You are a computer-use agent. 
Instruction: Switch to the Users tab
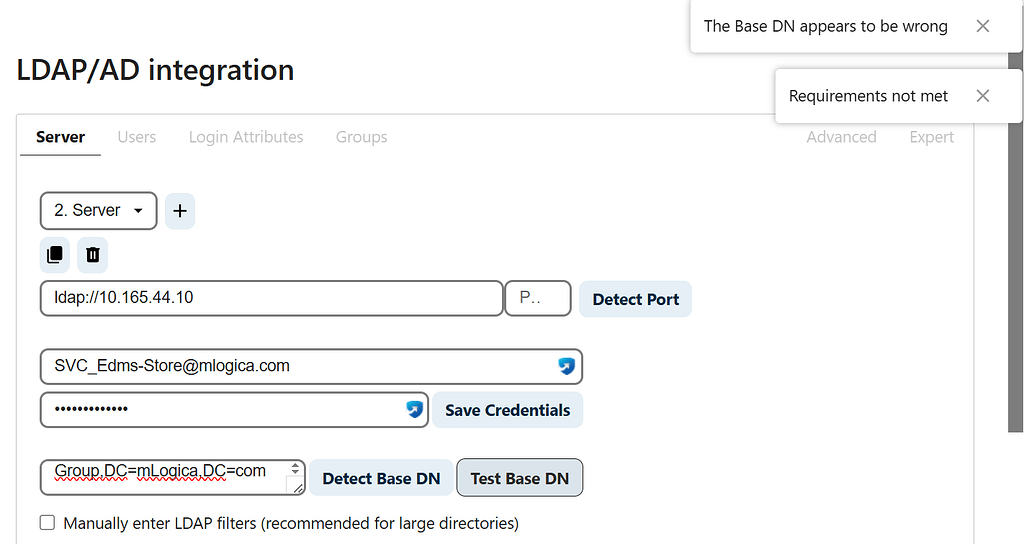137,137
